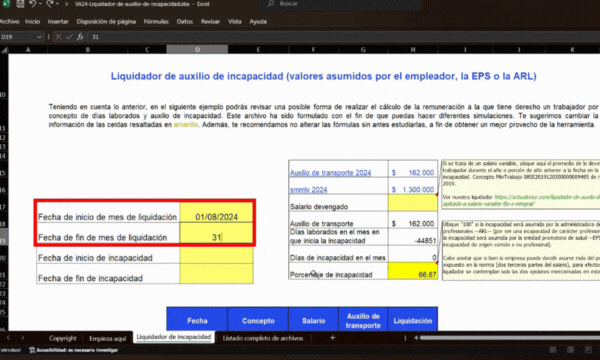The width and height of the screenshot is (600, 360).
Task: Open the Auxilio de transporte 2024 link
Action: pyautogui.click(x=330, y=173)
